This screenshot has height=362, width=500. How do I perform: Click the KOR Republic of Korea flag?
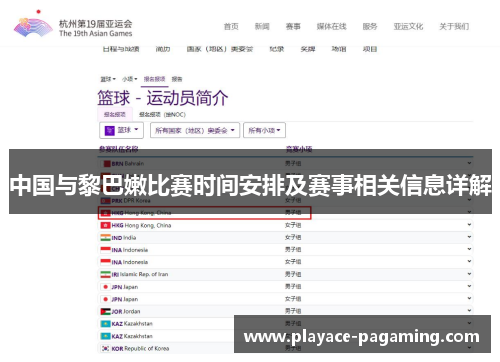105,348
